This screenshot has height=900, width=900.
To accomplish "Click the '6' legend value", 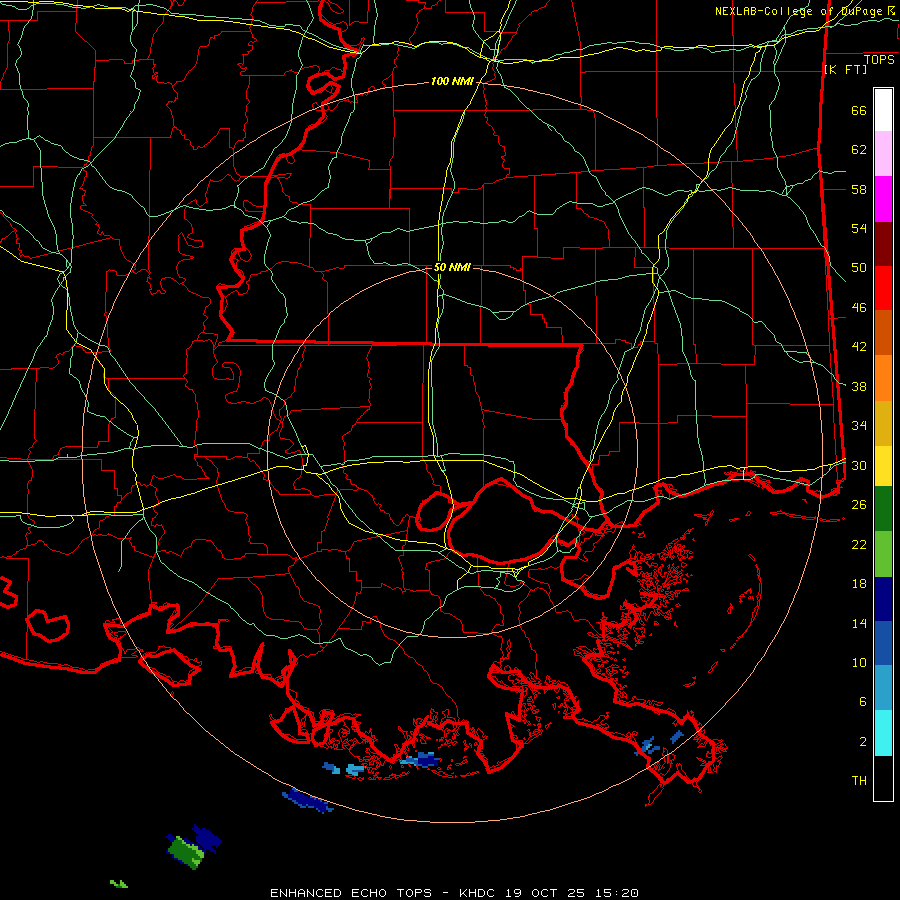I will click(863, 701).
